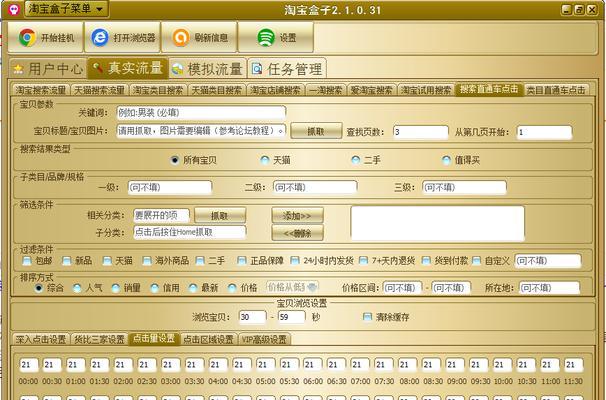The height and width of the screenshot is (400, 606).
Task: Click the click-count field for 00:00
Action: click(29, 365)
